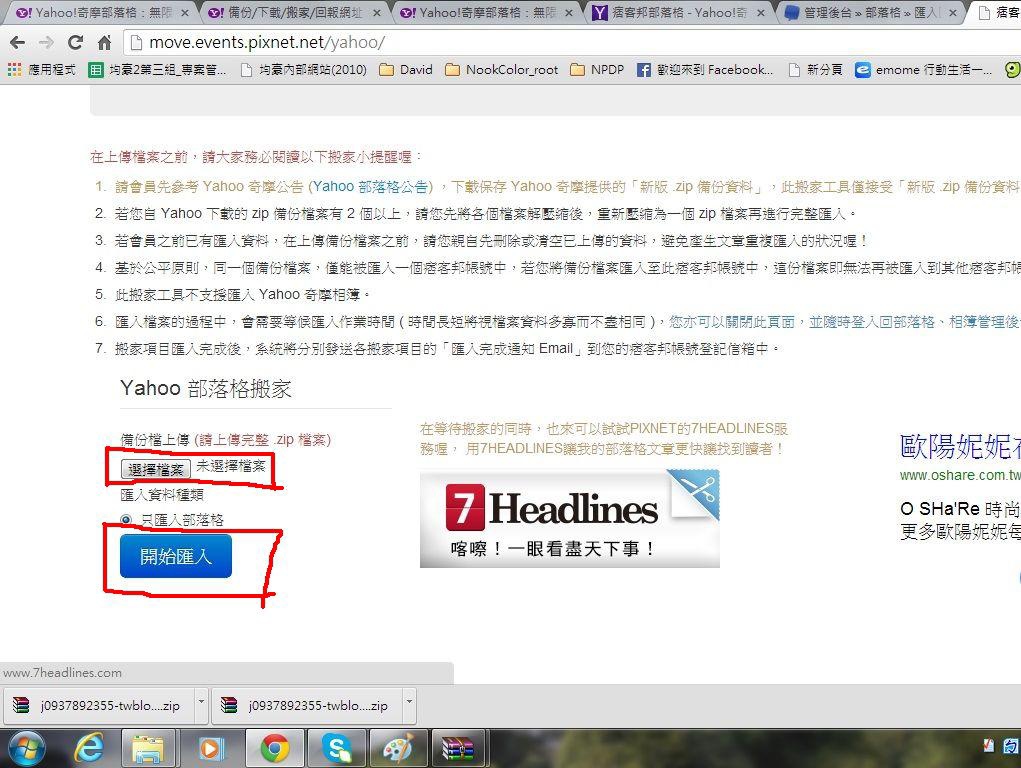This screenshot has width=1021, height=768.
Task: Open the Facebook bookmark
Action: point(705,70)
